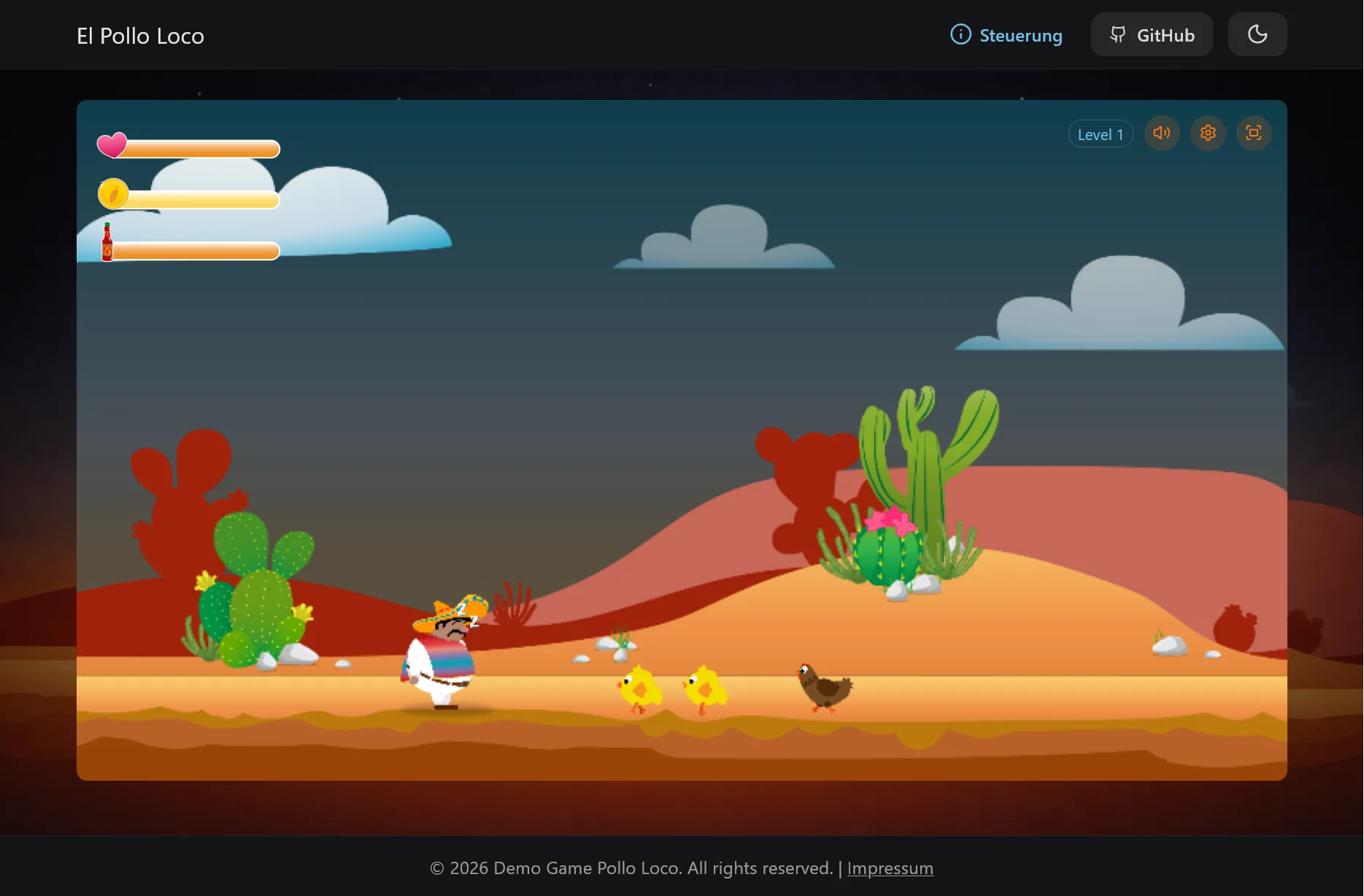Click the El Pollo Loco site title
Image resolution: width=1364 pixels, height=896 pixels.
[x=140, y=36]
